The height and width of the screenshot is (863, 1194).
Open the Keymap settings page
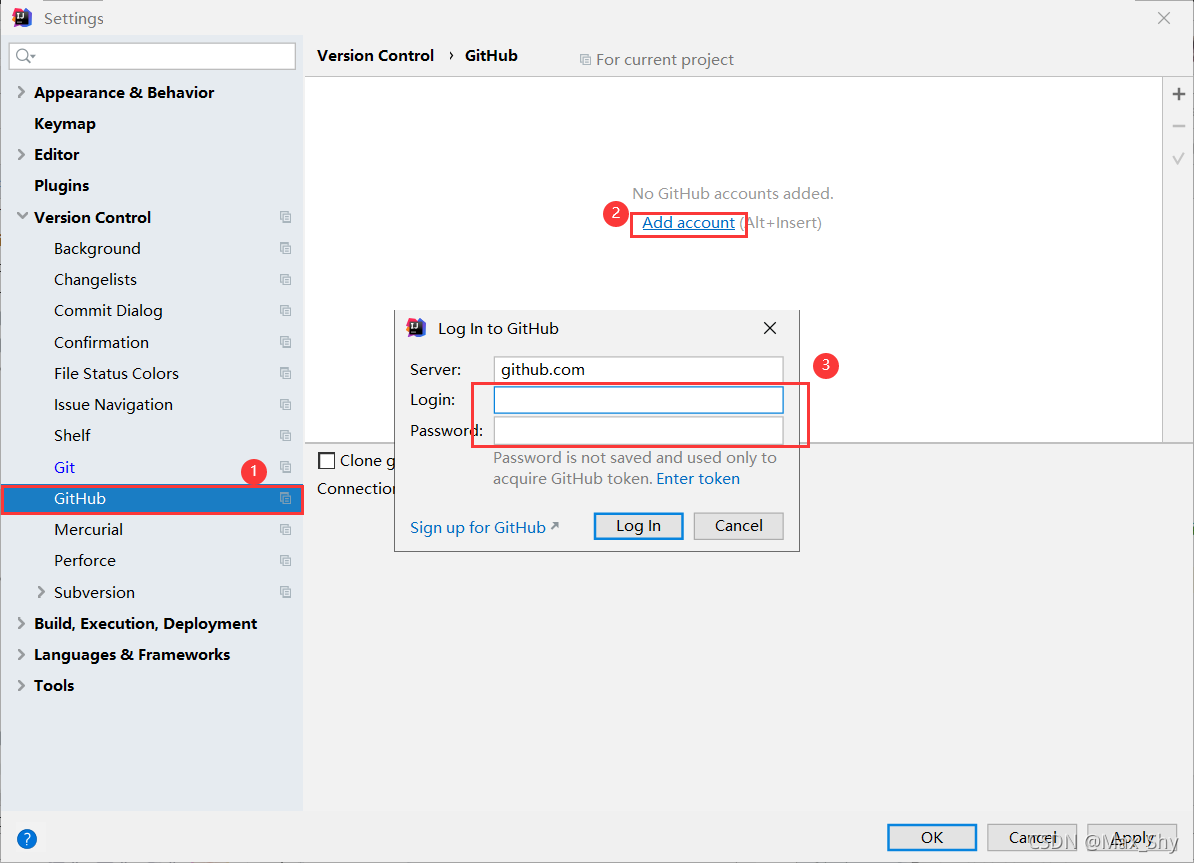65,123
